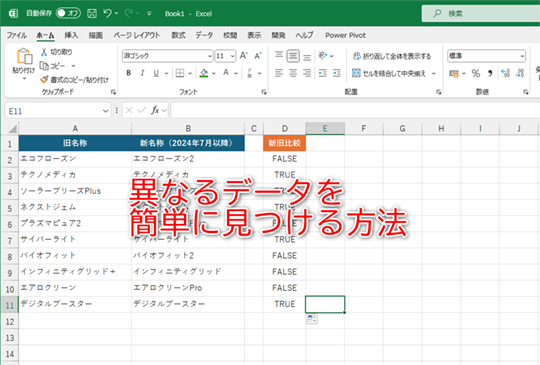
Task: Click the Percent Style icon
Action: [x=476, y=73]
